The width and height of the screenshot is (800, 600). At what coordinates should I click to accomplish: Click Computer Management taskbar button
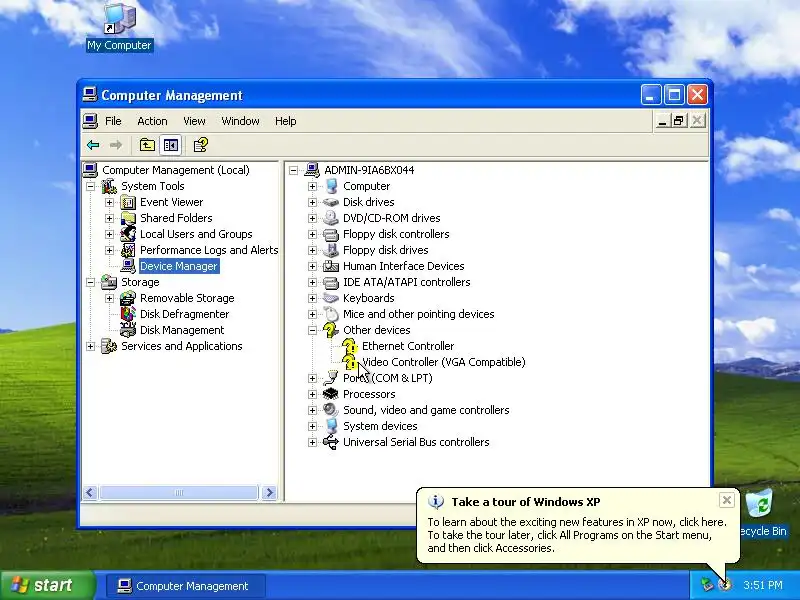tap(186, 586)
